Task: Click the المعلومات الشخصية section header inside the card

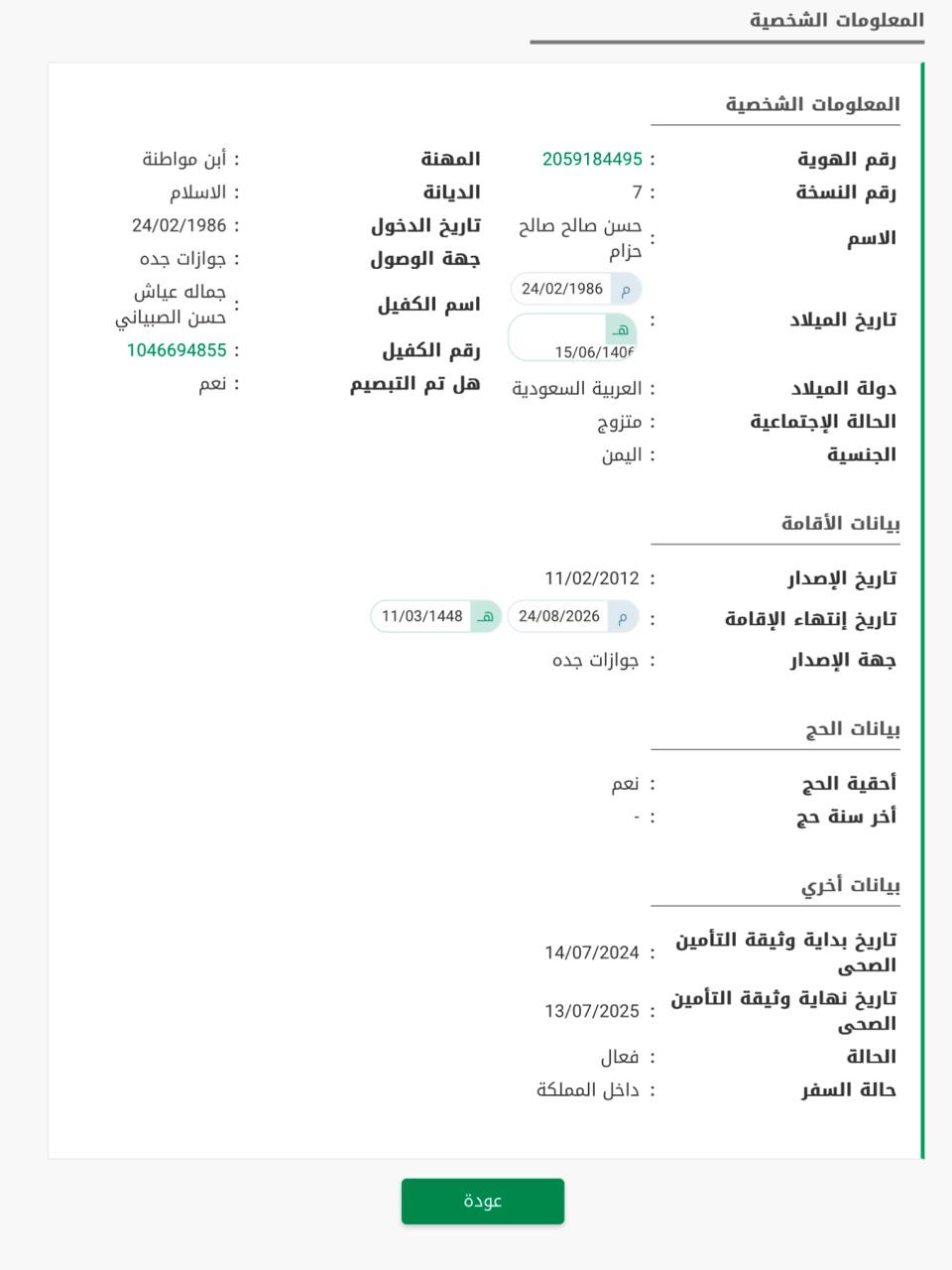Action: coord(812,104)
